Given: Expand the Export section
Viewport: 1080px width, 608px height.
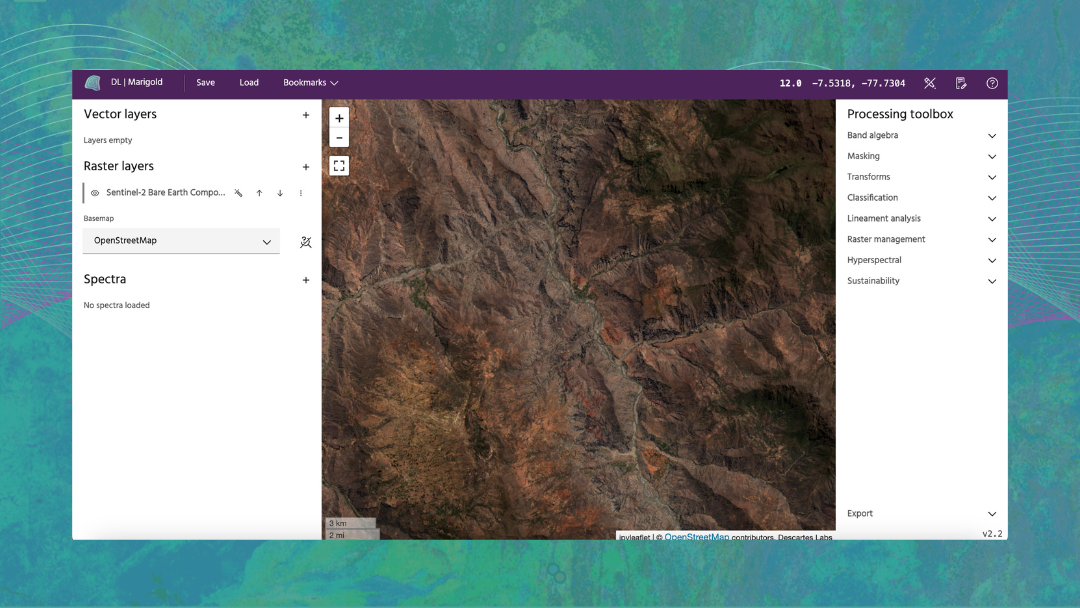Looking at the screenshot, I should click(922, 514).
